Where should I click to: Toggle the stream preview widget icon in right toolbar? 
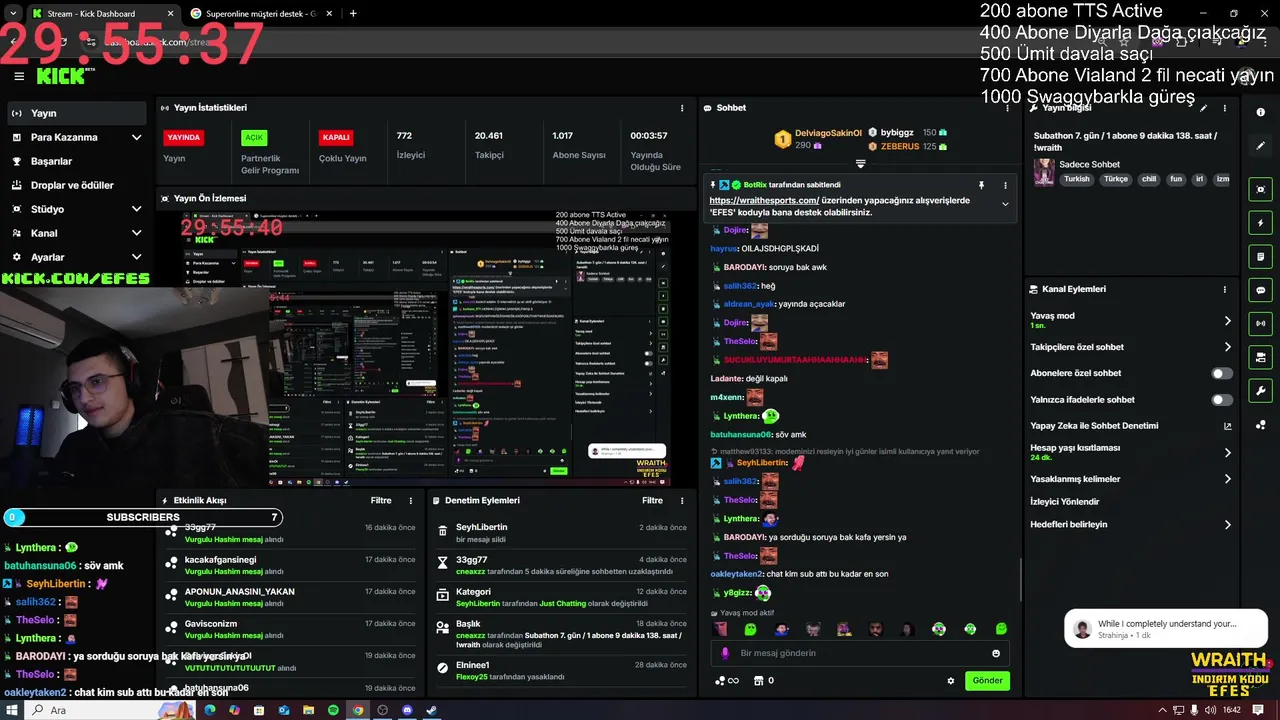pyautogui.click(x=1261, y=189)
